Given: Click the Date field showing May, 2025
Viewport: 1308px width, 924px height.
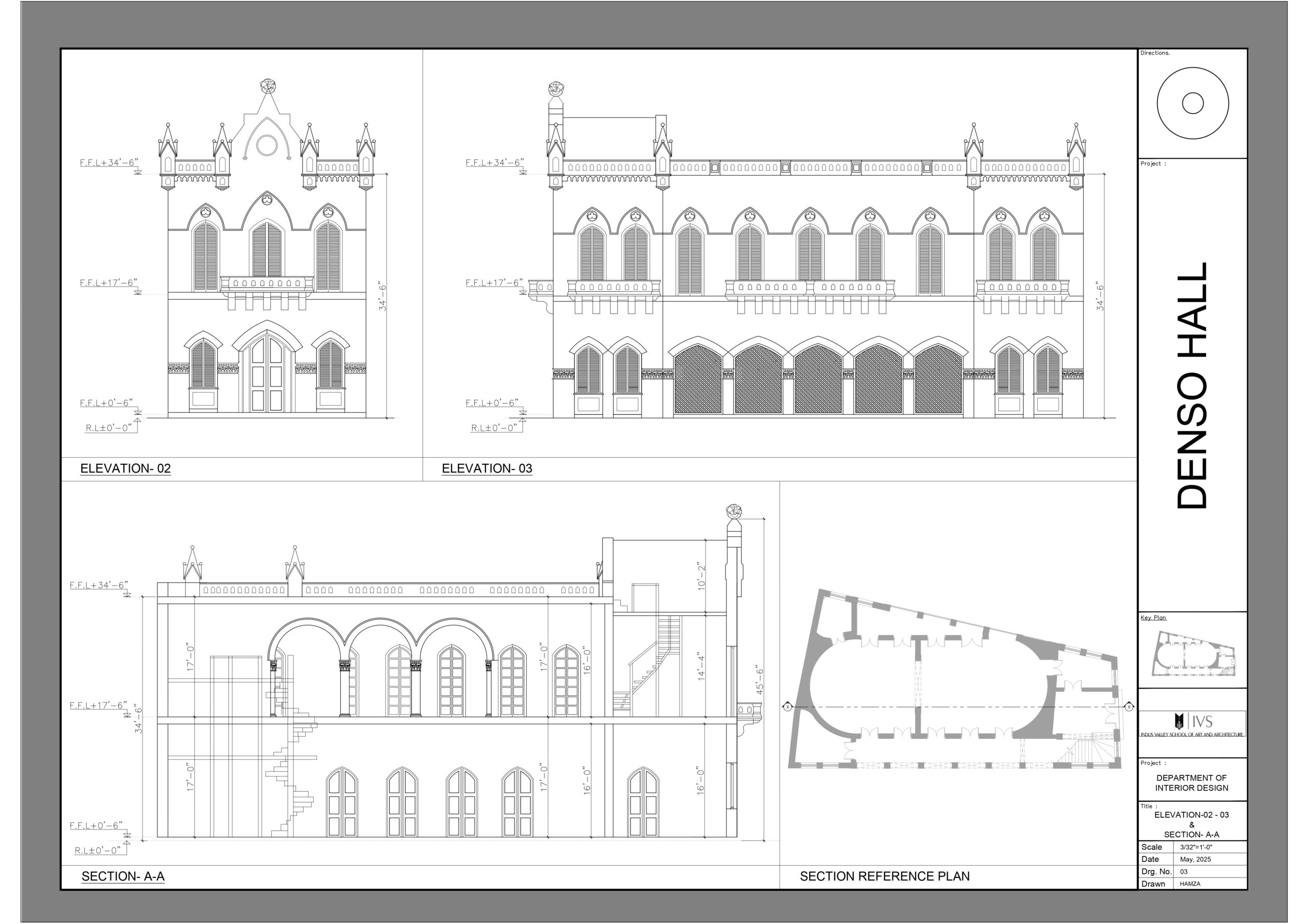Looking at the screenshot, I should (1195, 860).
